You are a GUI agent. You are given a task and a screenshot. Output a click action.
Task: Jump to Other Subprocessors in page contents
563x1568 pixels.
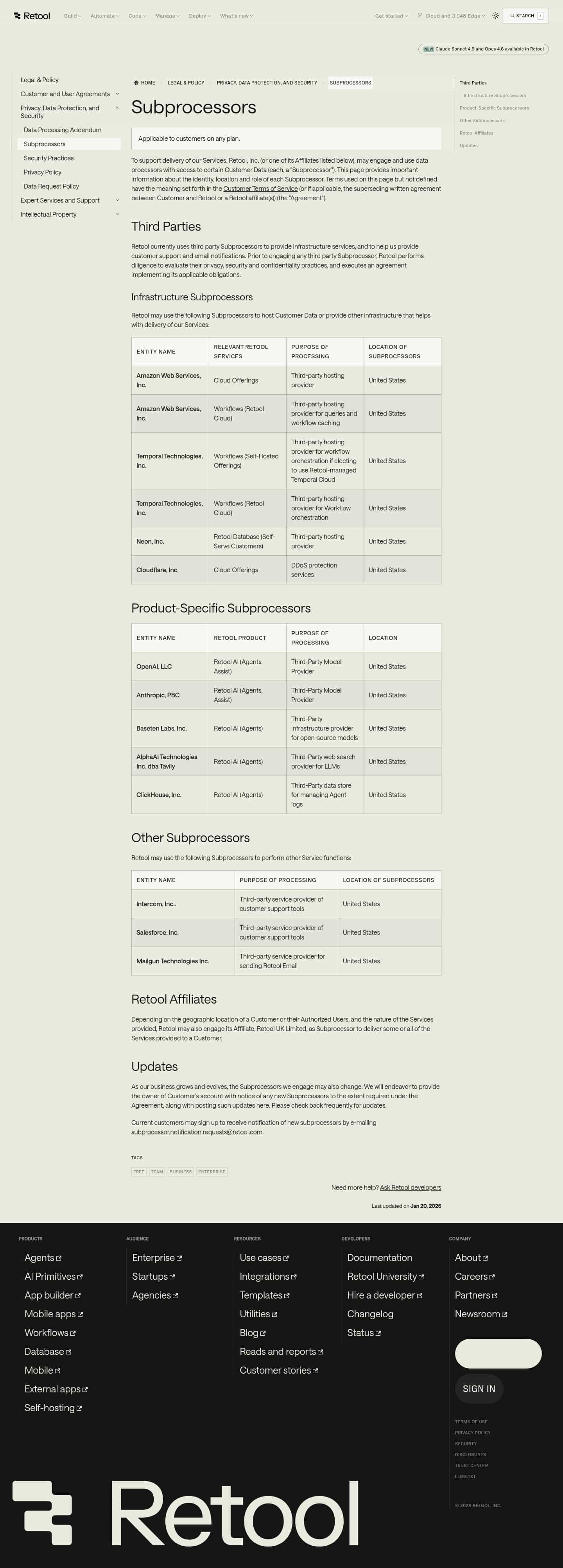pyautogui.click(x=482, y=120)
